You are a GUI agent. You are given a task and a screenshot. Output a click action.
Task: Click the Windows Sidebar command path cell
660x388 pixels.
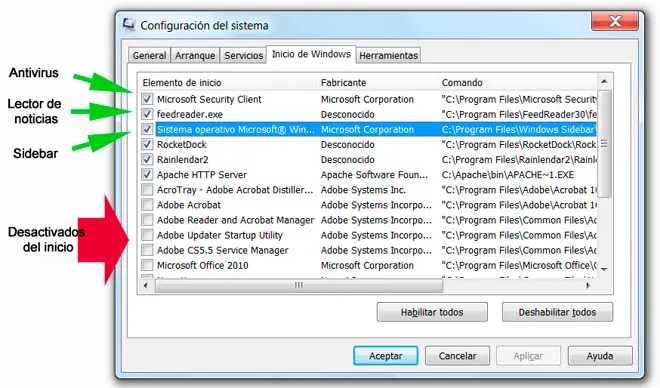[519, 130]
